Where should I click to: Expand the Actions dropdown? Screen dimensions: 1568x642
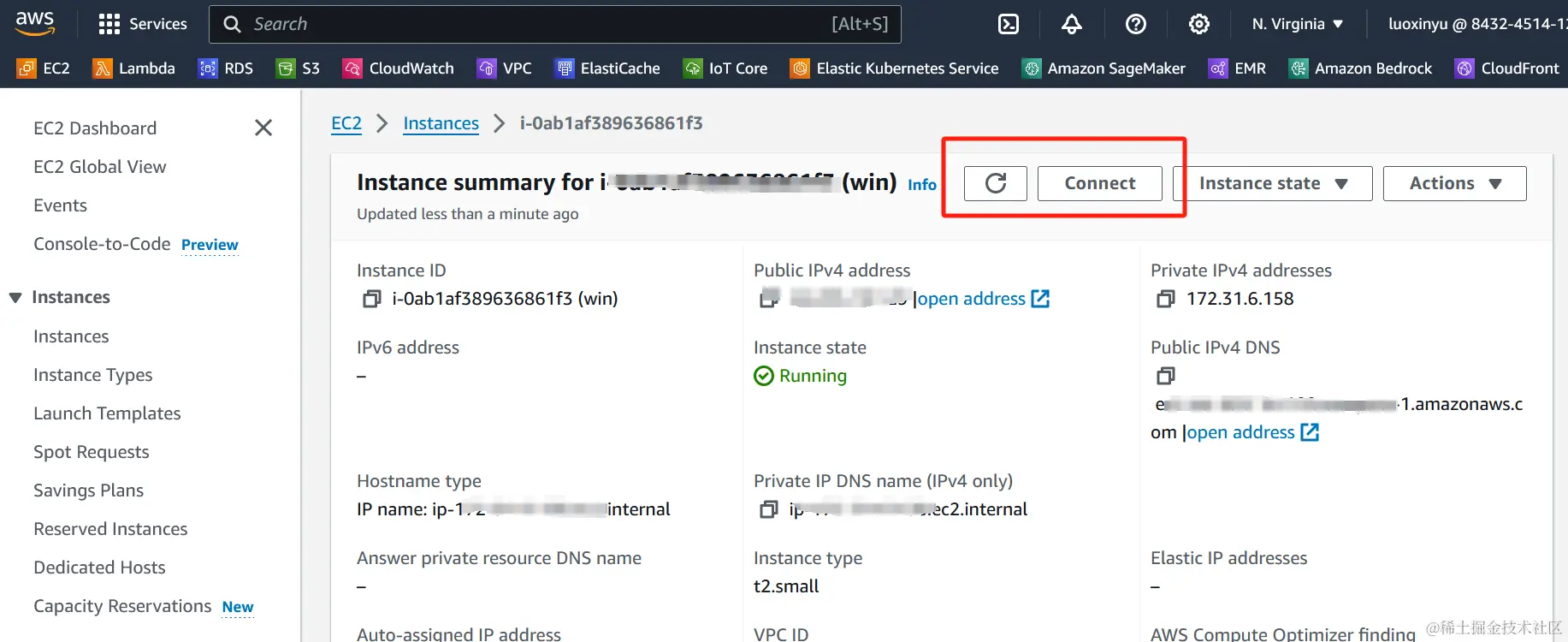(1455, 183)
